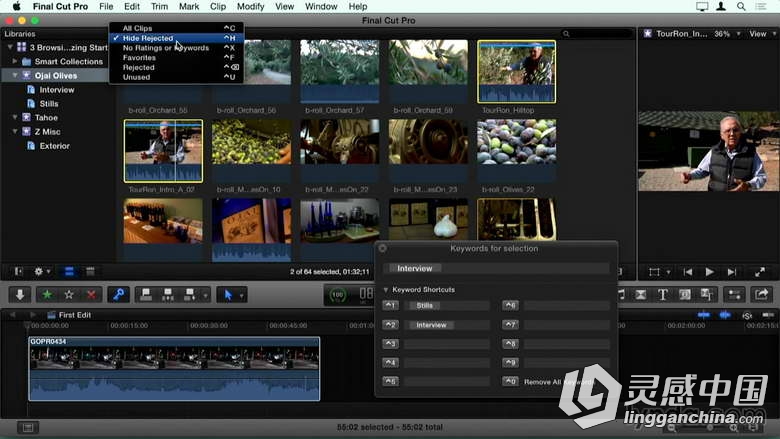
Task: Select the blue arrow Select tool
Action: pyautogui.click(x=228, y=295)
